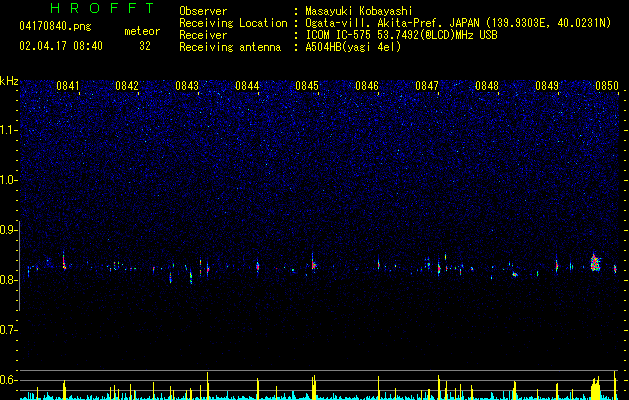The height and width of the screenshot is (400, 629).
Task: Click the HROFFT title text
Action: pos(102,8)
